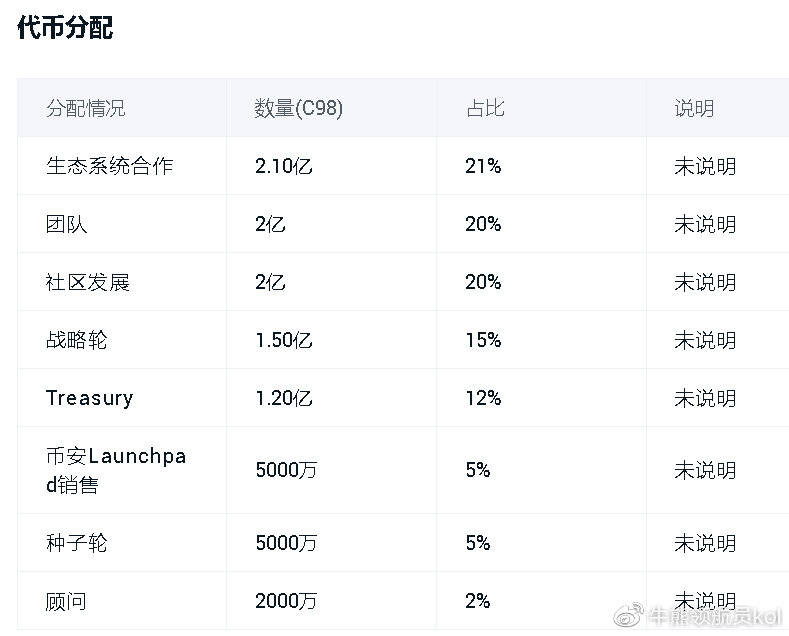Screen dimensions: 789x636
Task: Click the 代币分配 heading
Action: (x=65, y=27)
